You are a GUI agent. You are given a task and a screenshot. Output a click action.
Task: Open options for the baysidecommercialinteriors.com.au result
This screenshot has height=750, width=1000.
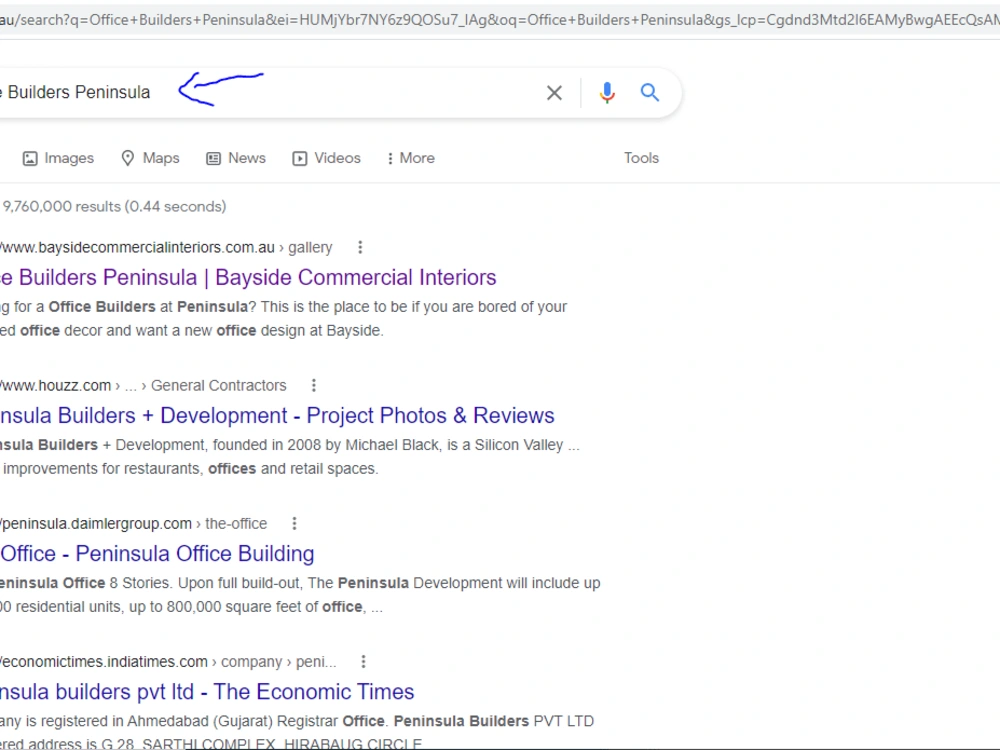point(360,247)
